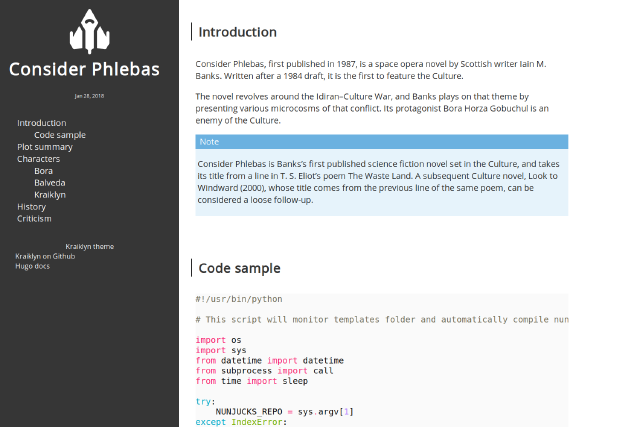Image resolution: width=640 pixels, height=427 pixels.
Task: Open the Kraiklyn on Github link
Action: pyautogui.click(x=45, y=256)
